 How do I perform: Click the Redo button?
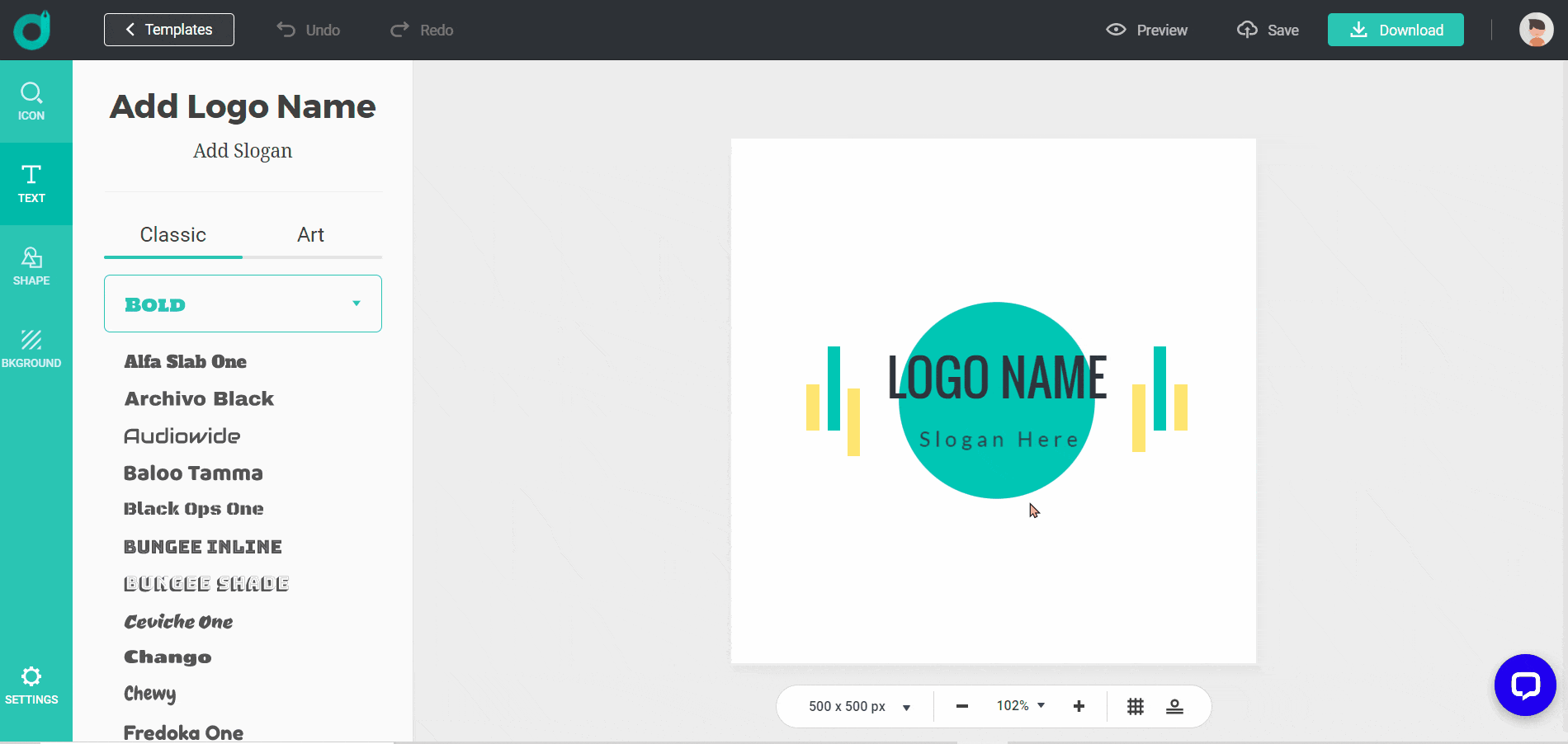(422, 30)
